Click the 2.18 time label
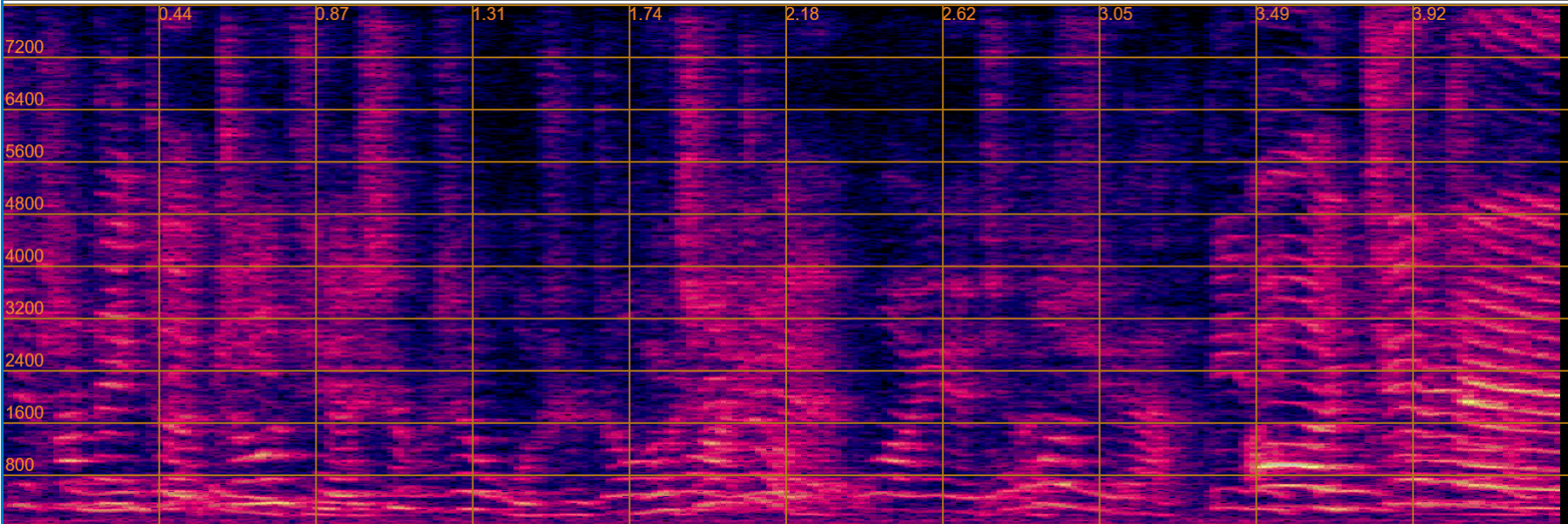This screenshot has width=1568, height=524. [803, 14]
